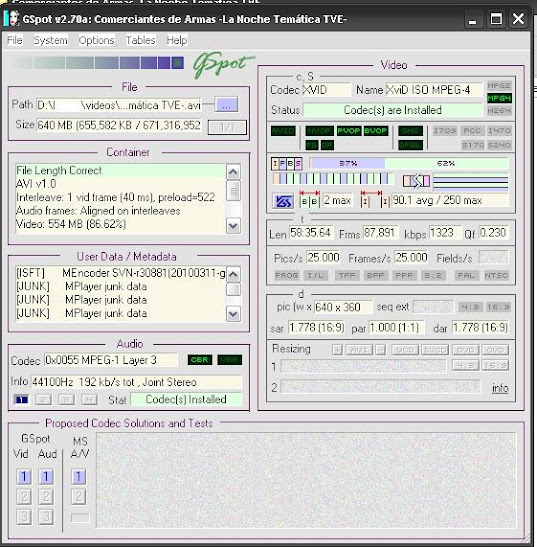The image size is (537, 547).
Task: Click the I470 indicator
Action: pos(499,131)
